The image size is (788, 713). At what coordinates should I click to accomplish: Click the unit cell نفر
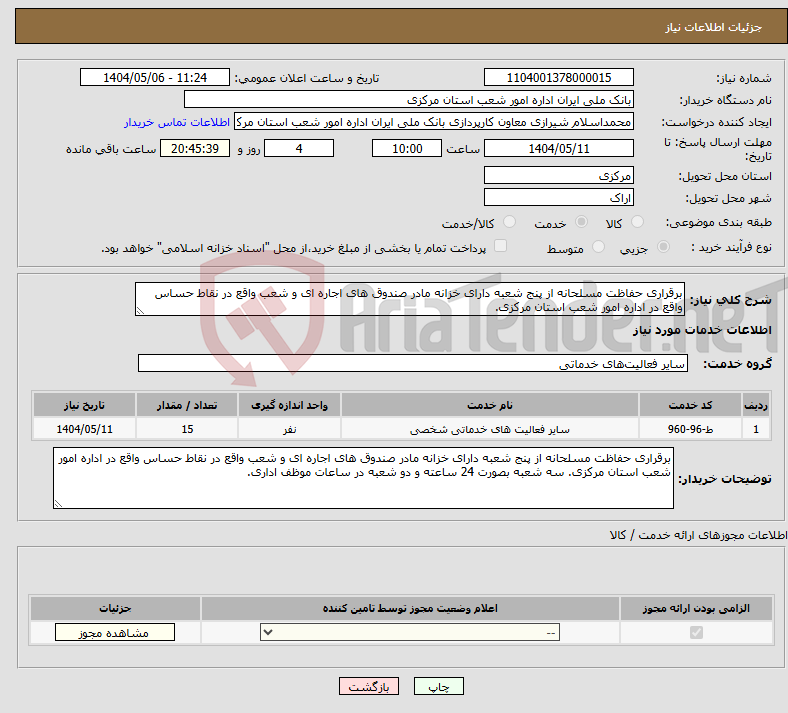(289, 429)
